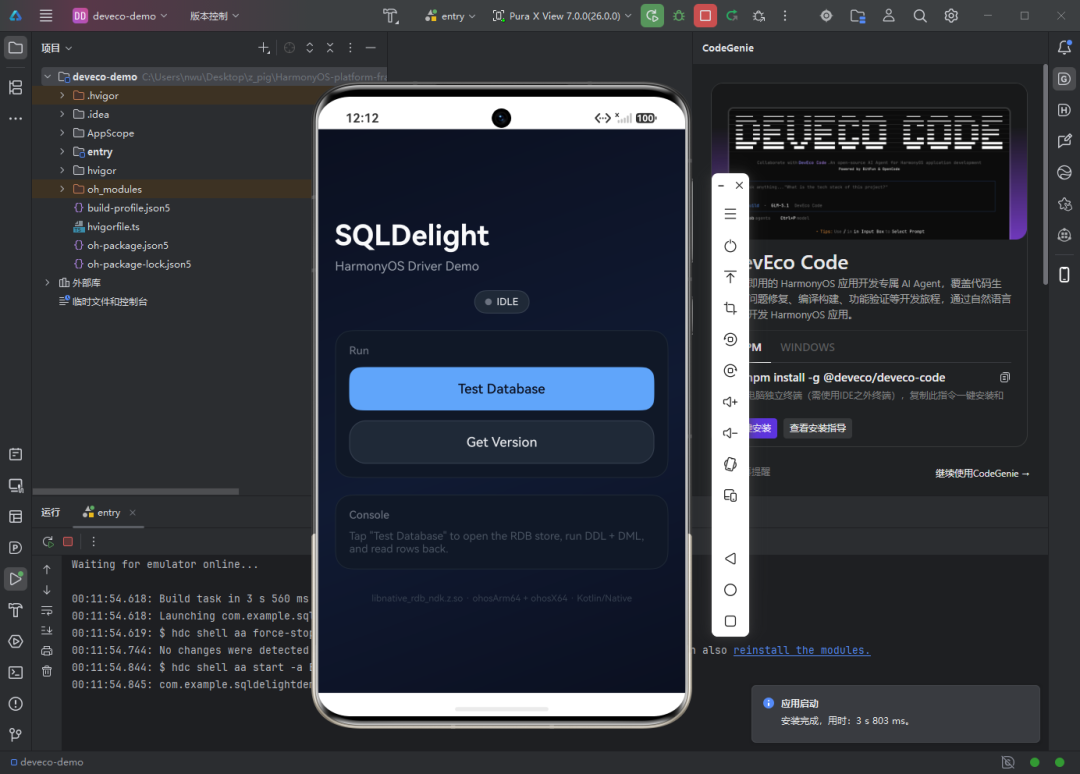Expand the oh_modules folder
Image resolution: width=1080 pixels, height=774 pixels.
(x=62, y=189)
